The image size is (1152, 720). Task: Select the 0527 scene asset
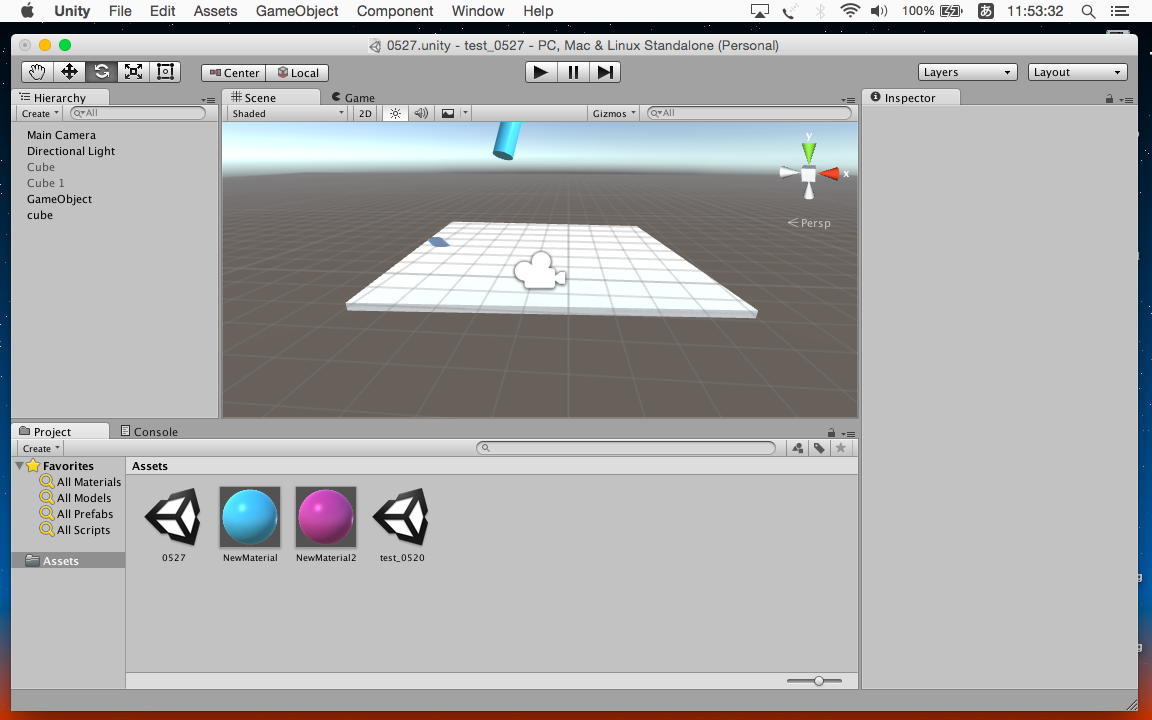173,524
